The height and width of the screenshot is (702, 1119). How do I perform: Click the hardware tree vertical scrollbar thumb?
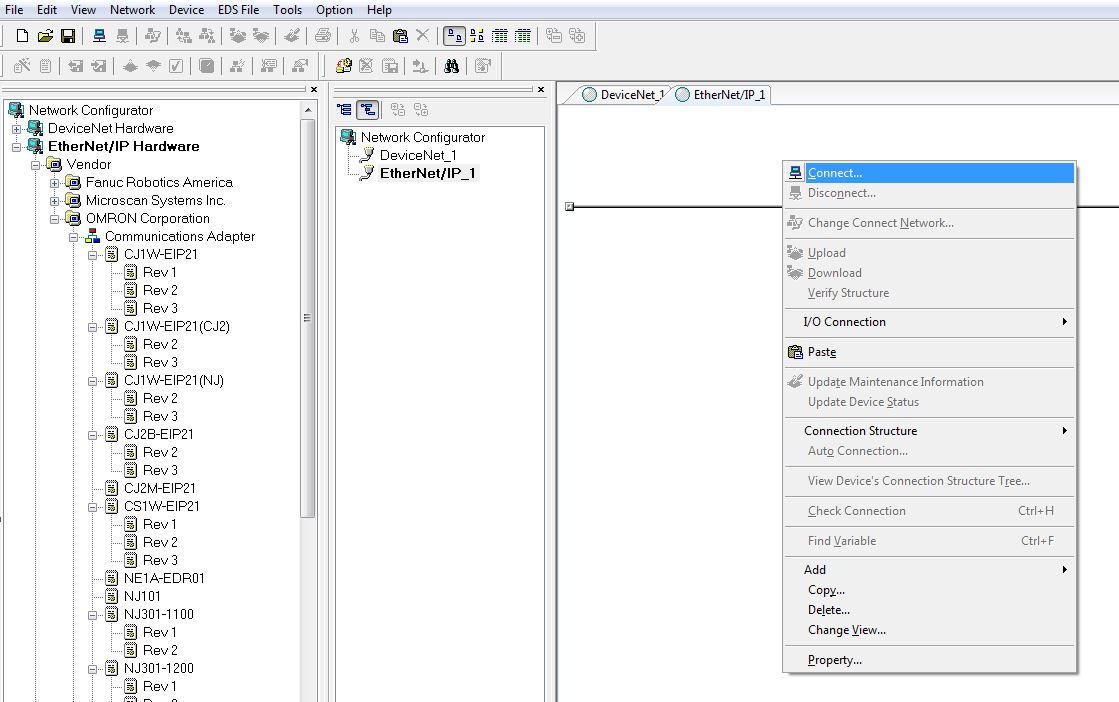(x=308, y=317)
